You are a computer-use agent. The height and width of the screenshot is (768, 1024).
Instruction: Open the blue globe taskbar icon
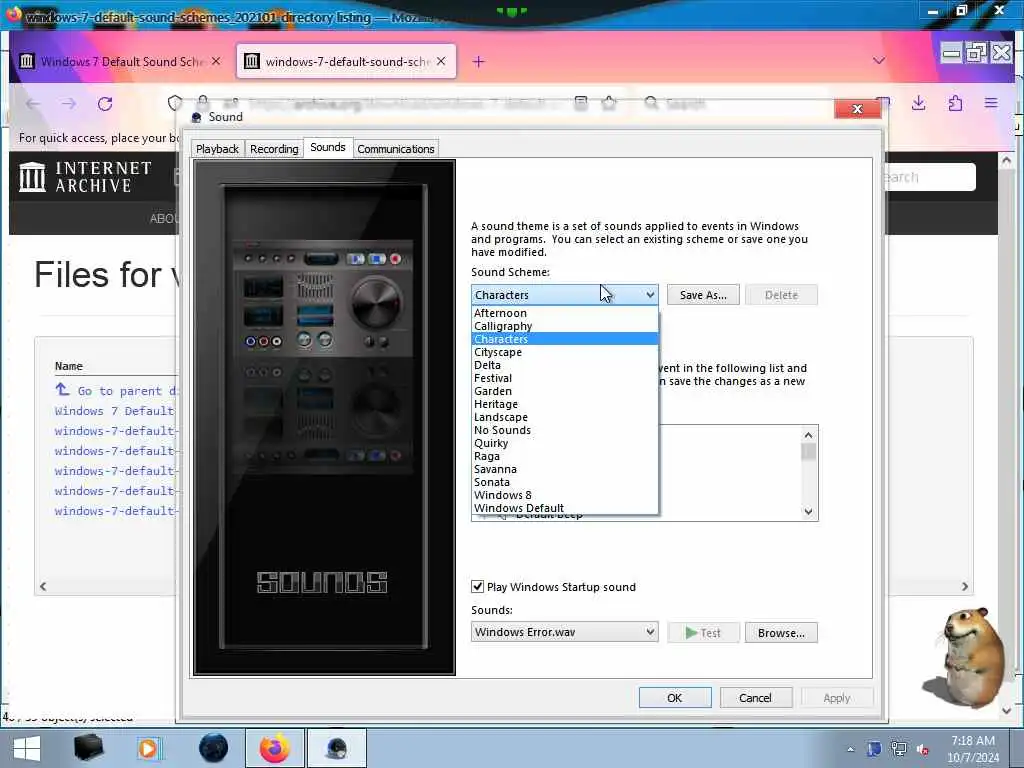coord(214,748)
